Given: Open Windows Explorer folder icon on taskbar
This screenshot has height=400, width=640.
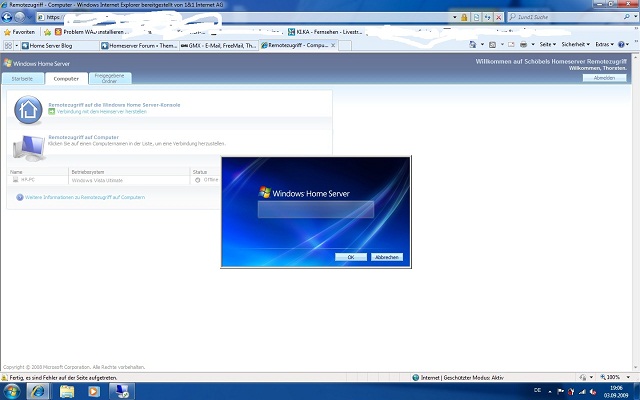Looking at the screenshot, I should tap(67, 392).
